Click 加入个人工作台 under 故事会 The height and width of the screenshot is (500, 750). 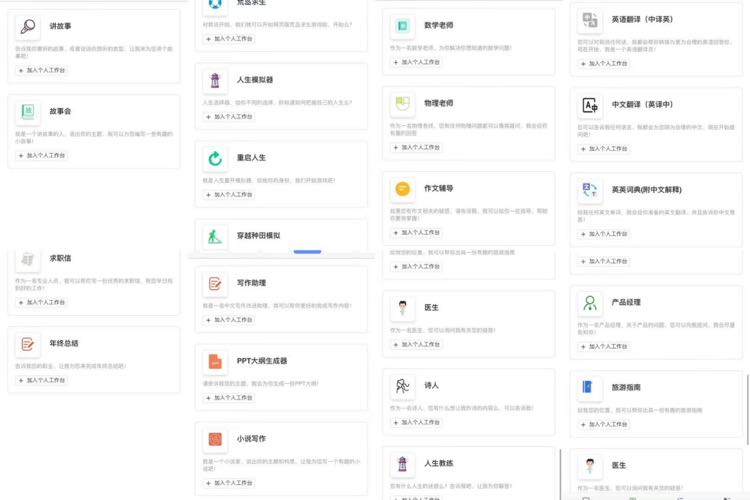tap(42, 156)
